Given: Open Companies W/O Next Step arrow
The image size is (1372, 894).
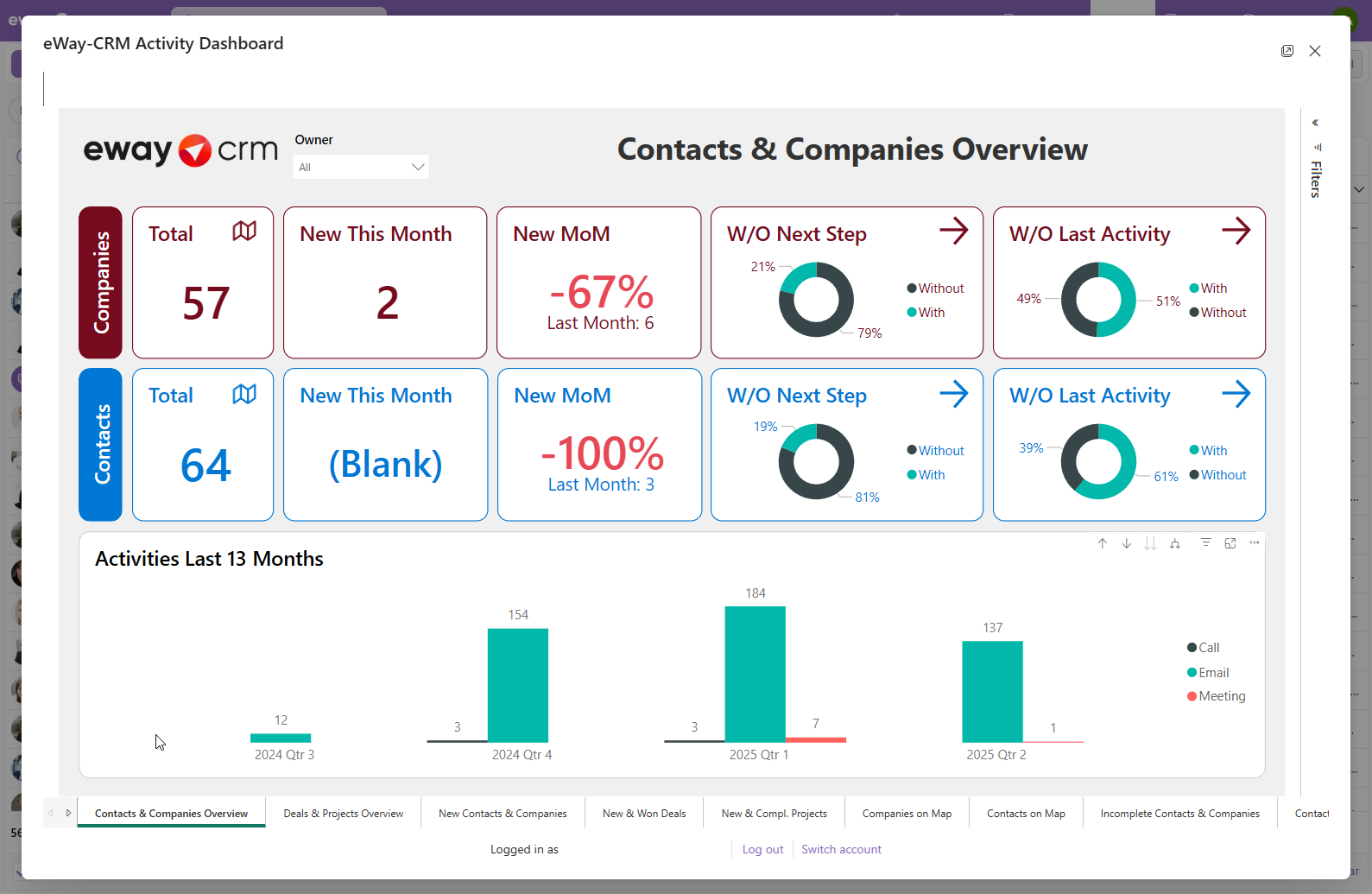Looking at the screenshot, I should pos(954,231).
